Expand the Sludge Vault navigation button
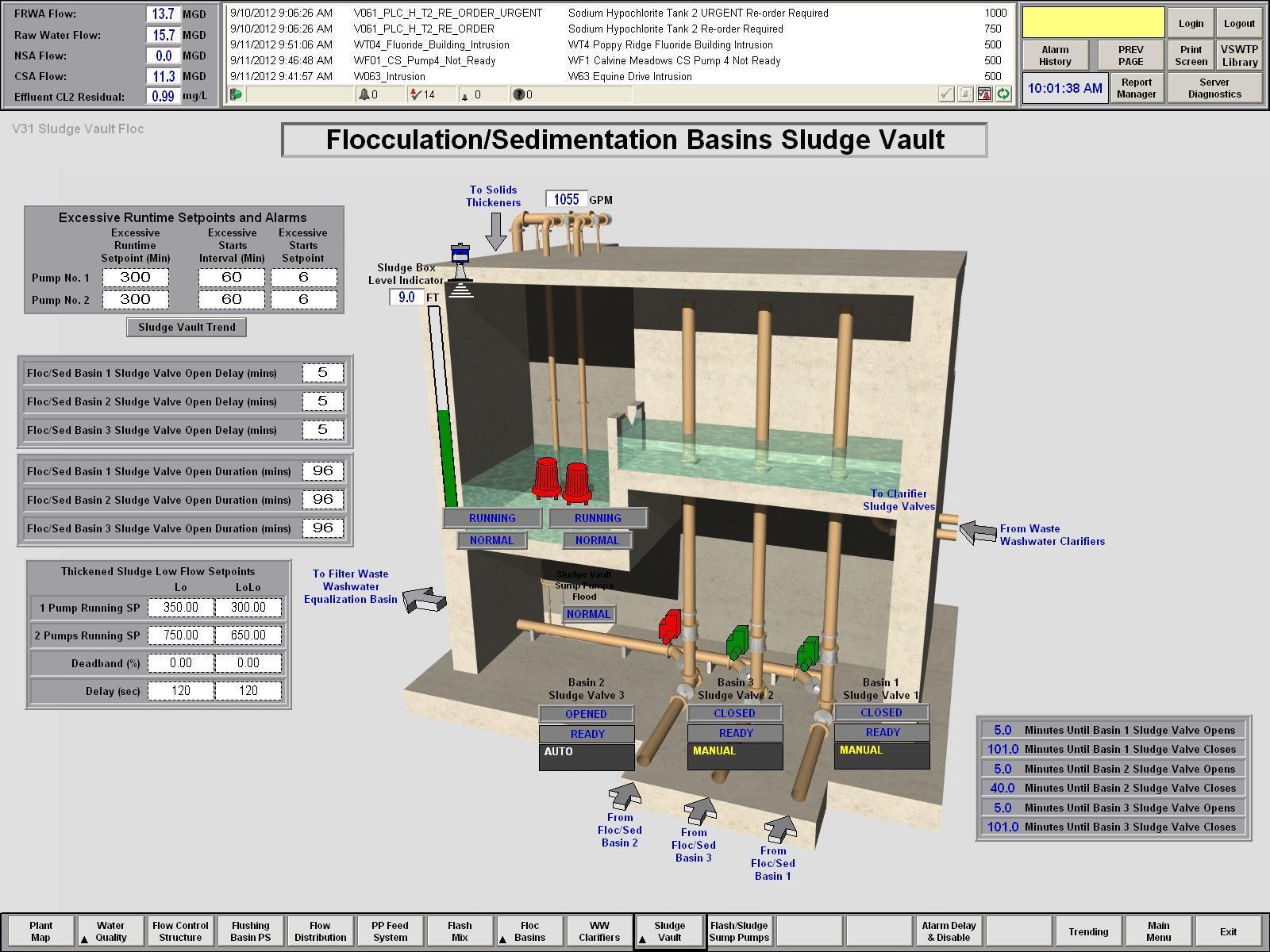The height and width of the screenshot is (952, 1270). [669, 931]
